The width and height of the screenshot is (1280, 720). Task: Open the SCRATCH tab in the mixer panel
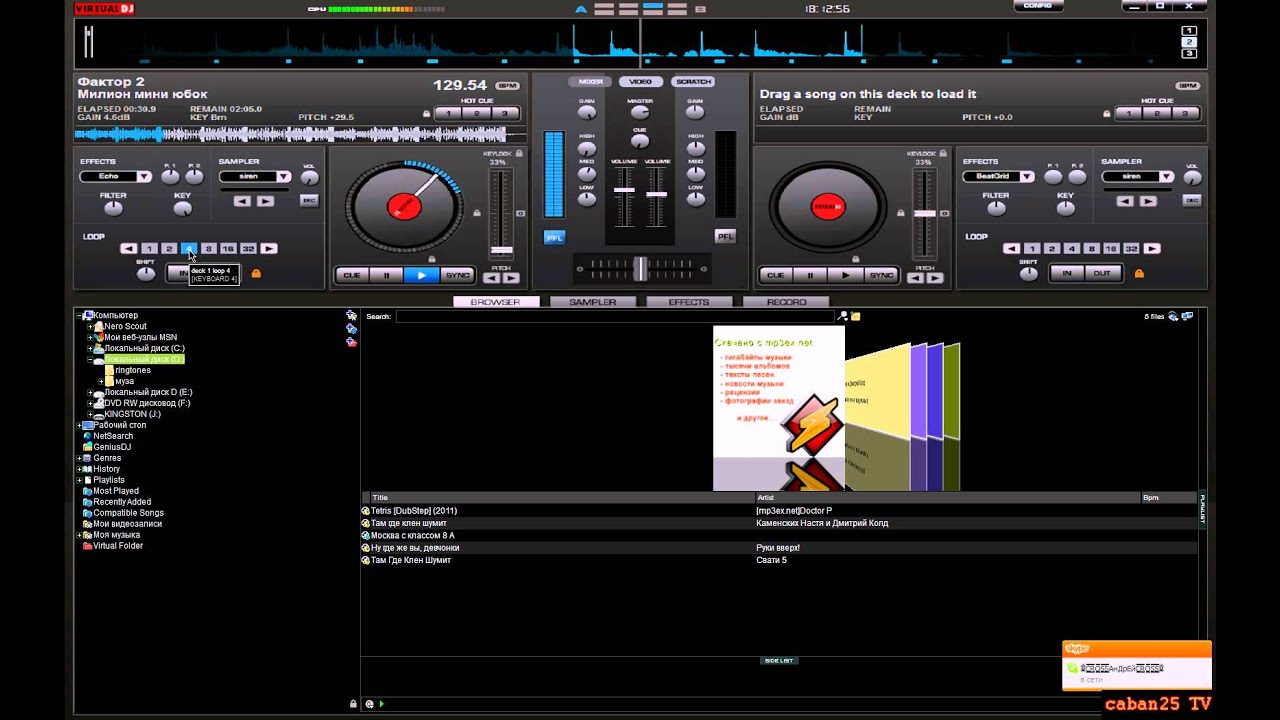pyautogui.click(x=693, y=82)
